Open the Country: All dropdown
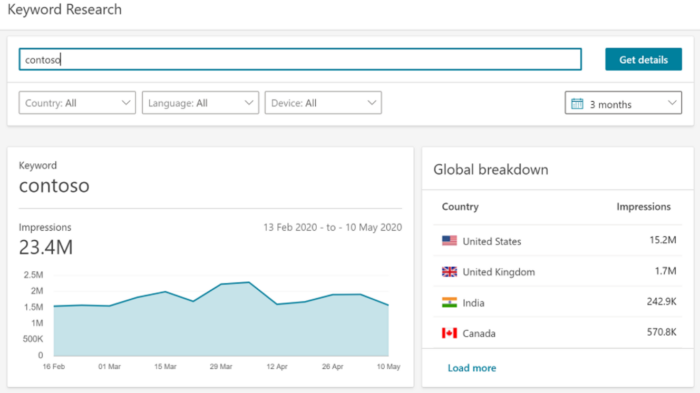 click(77, 103)
